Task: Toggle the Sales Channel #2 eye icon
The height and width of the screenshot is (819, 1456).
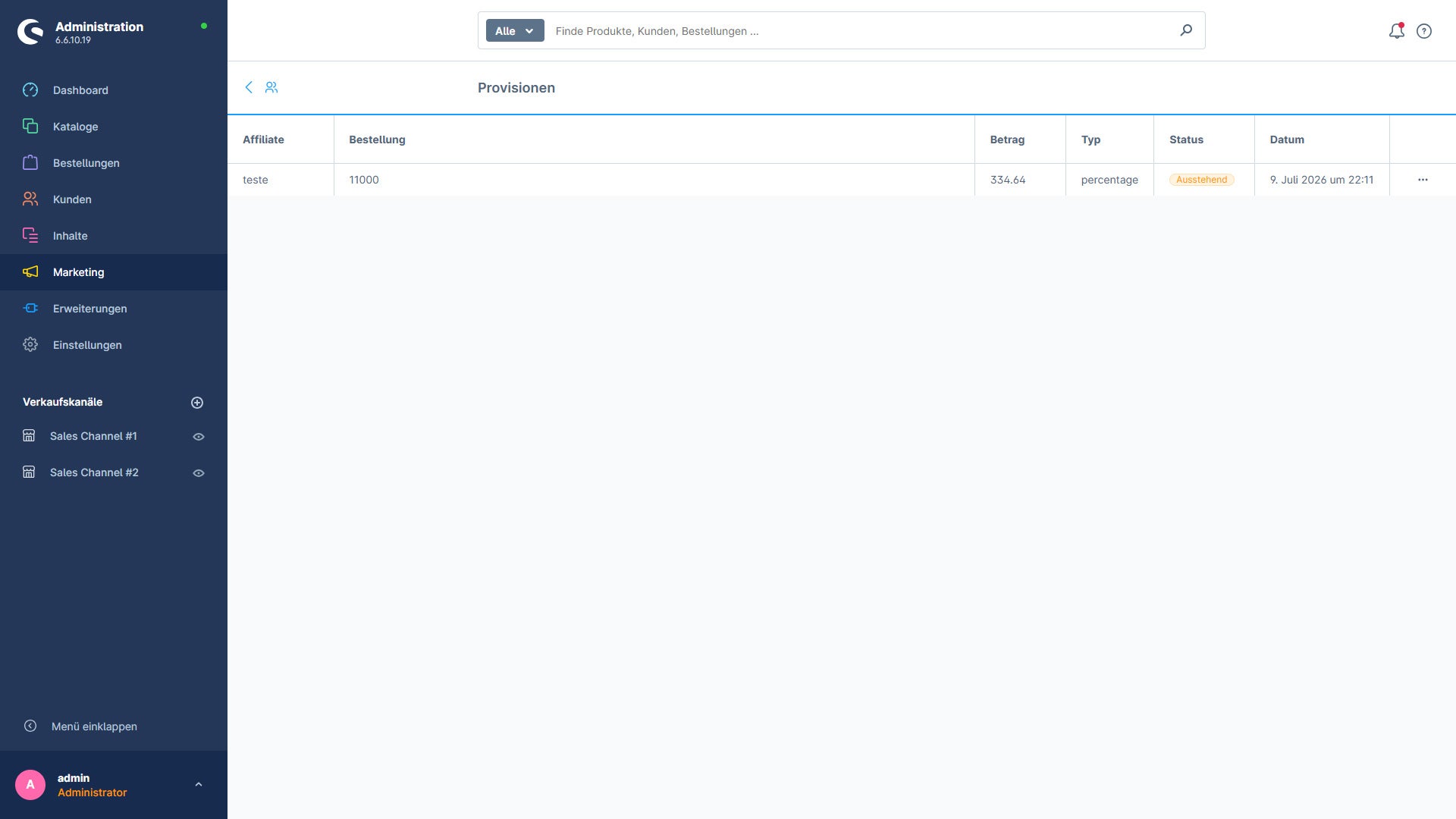Action: click(199, 473)
